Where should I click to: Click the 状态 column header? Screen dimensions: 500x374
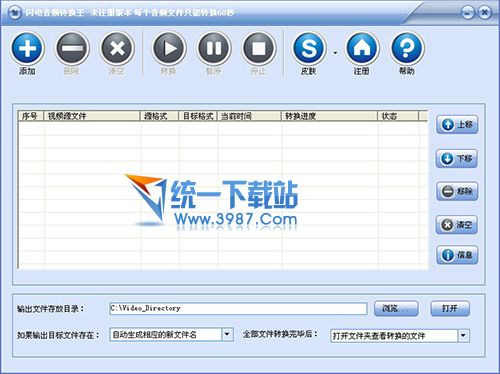coord(398,116)
